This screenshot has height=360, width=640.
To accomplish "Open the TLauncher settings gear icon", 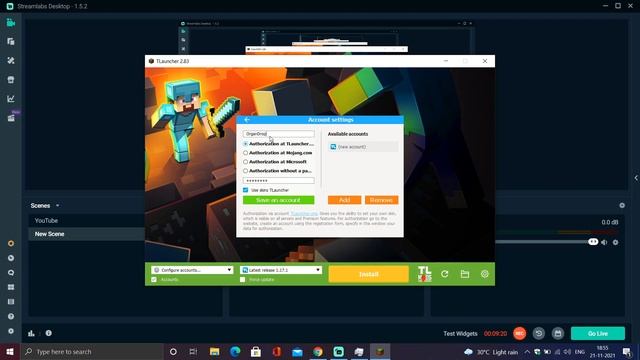I will click(484, 274).
